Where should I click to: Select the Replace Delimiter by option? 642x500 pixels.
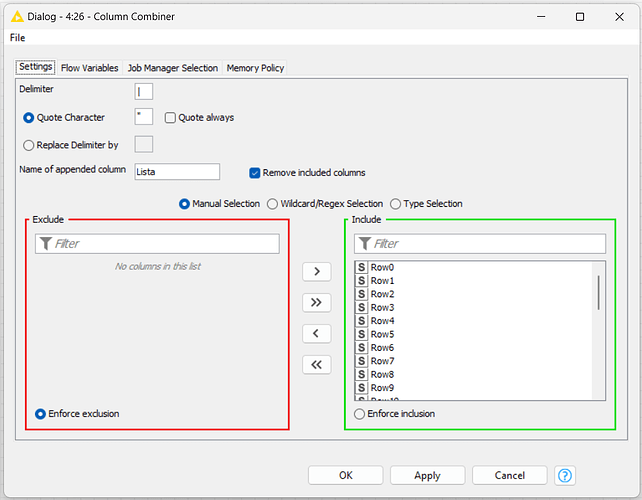29,145
